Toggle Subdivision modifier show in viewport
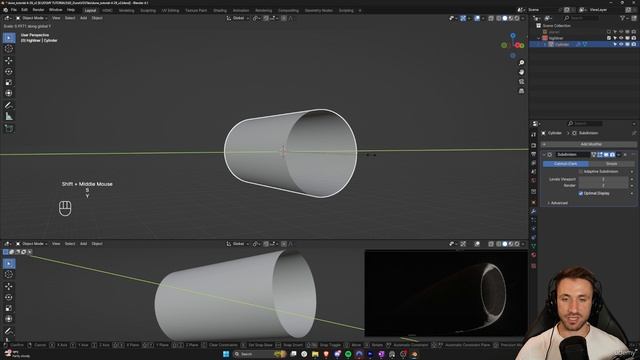 (x=606, y=155)
